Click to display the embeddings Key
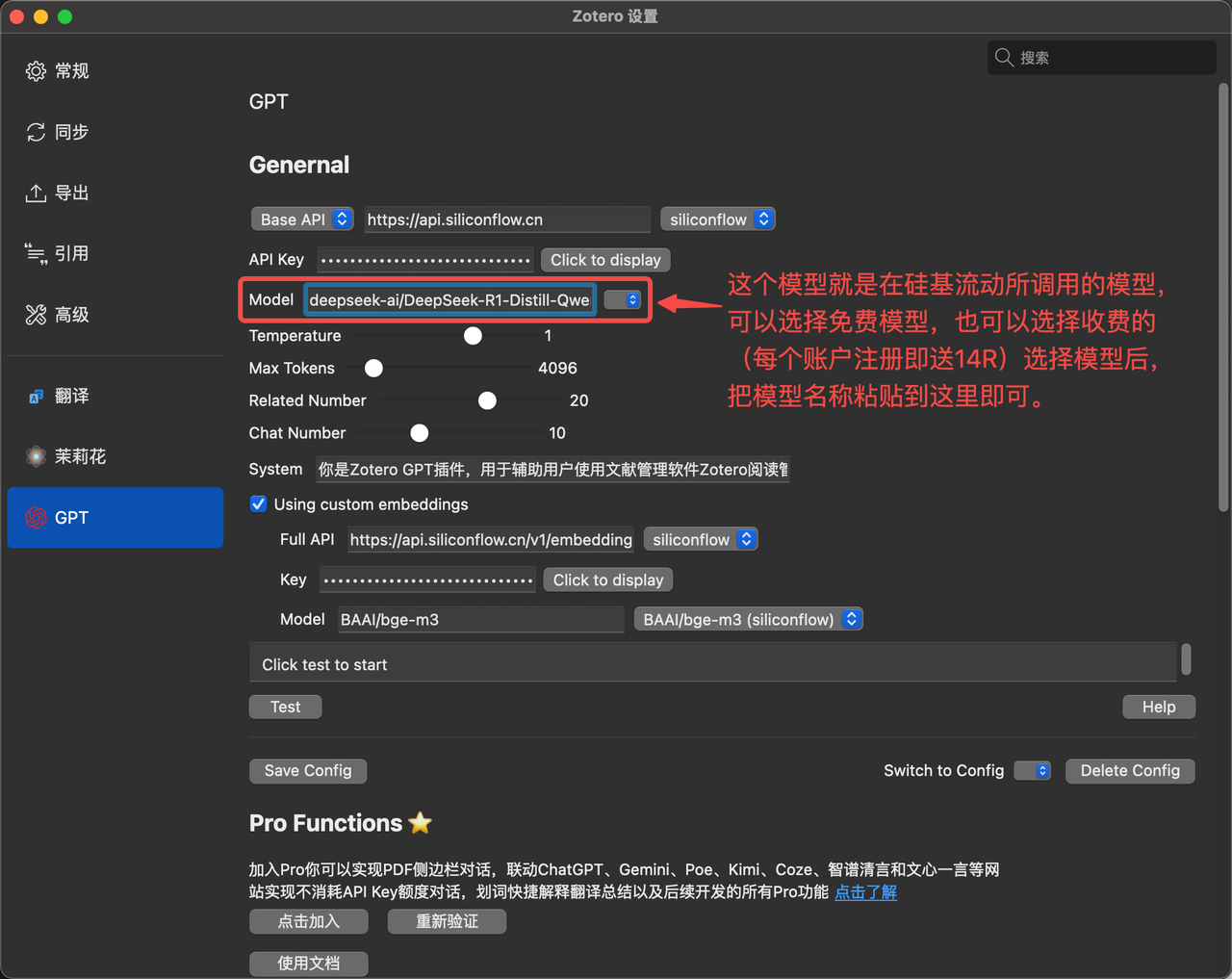Screen dimensions: 1232x979 pos(608,580)
